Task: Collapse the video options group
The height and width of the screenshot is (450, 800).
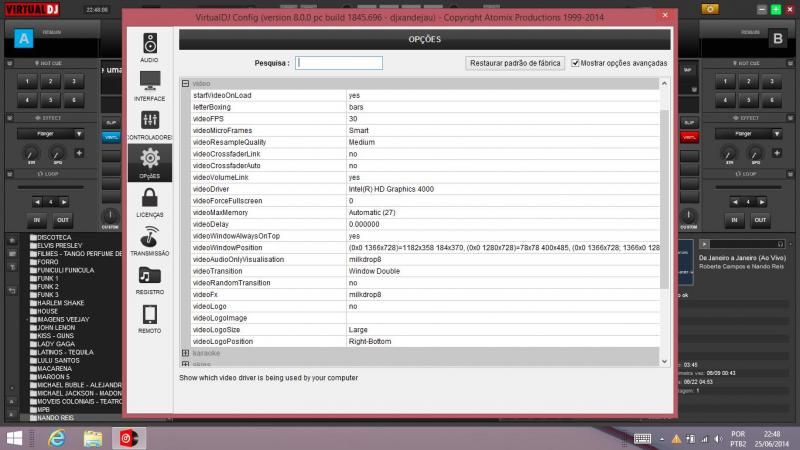Action: 185,83
